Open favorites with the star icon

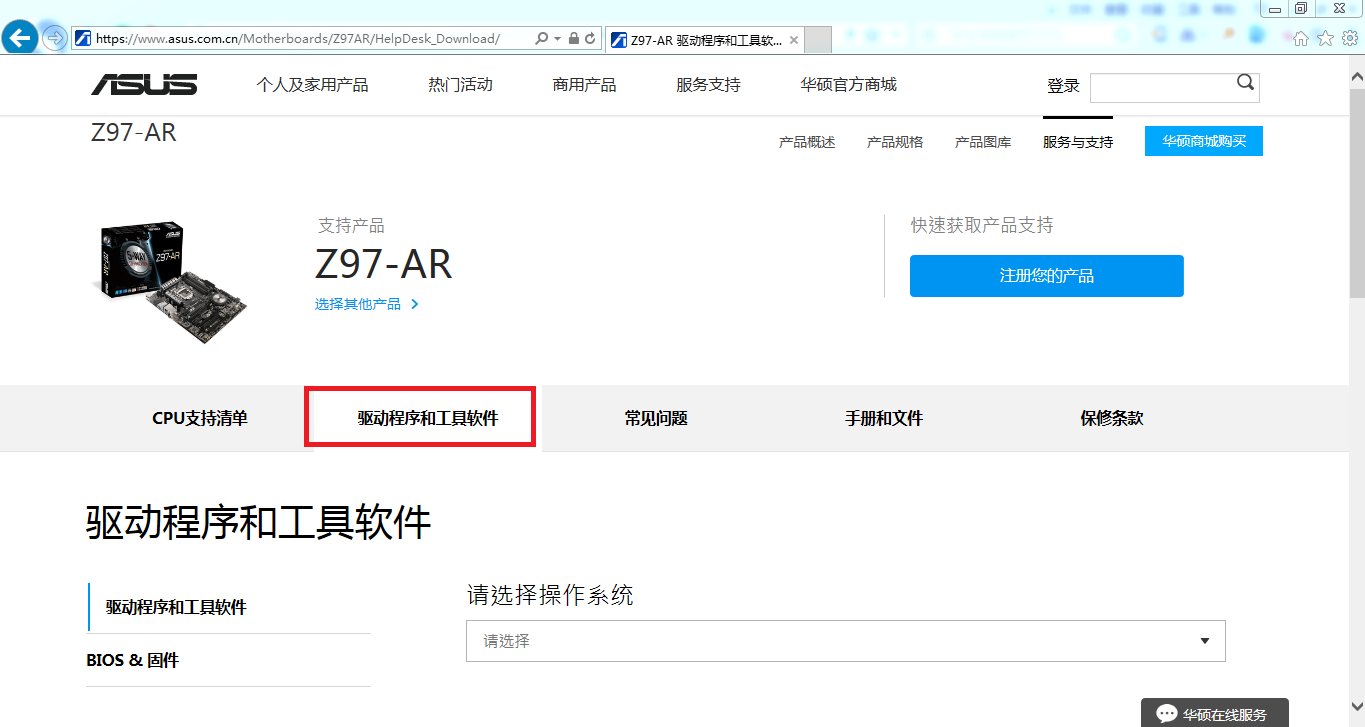pos(1325,38)
